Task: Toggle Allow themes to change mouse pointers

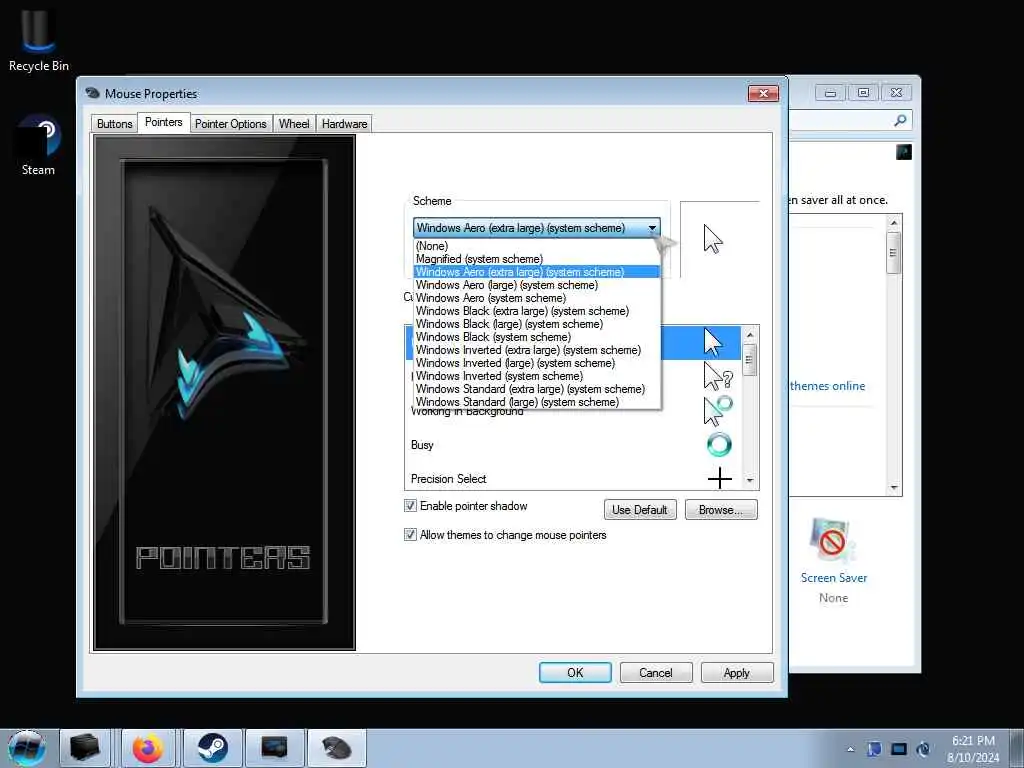Action: (x=410, y=535)
